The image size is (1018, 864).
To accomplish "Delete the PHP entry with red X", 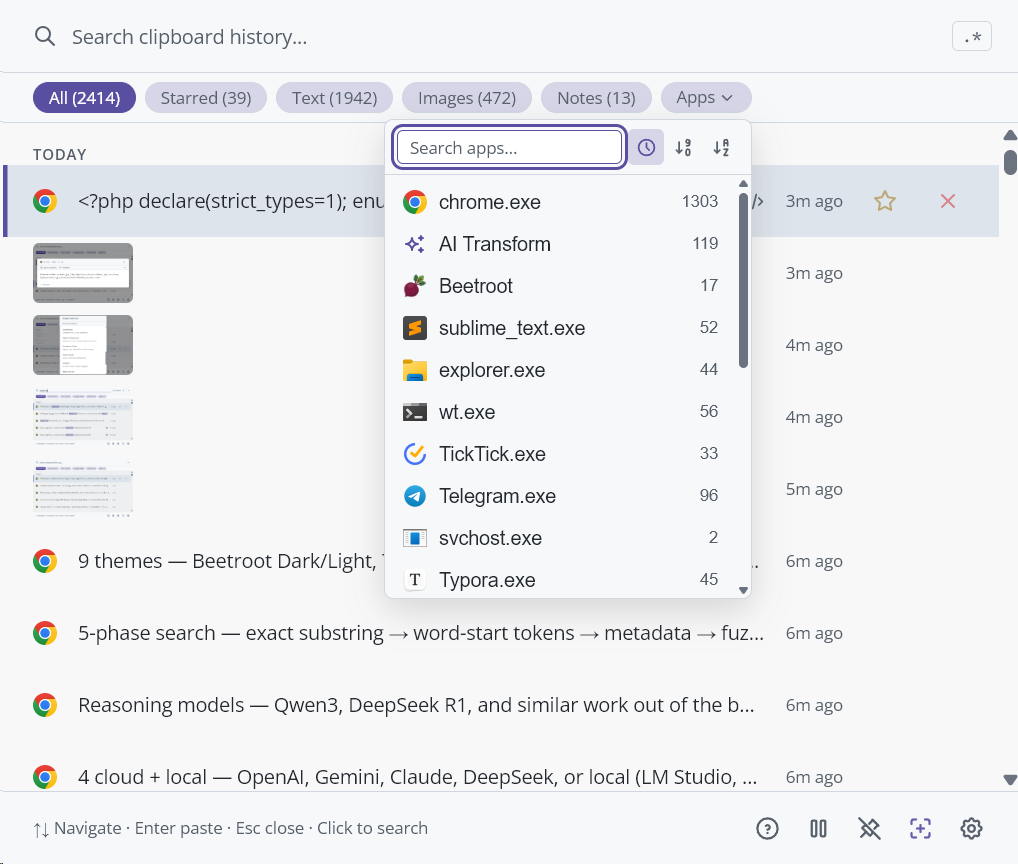I will click(x=948, y=201).
